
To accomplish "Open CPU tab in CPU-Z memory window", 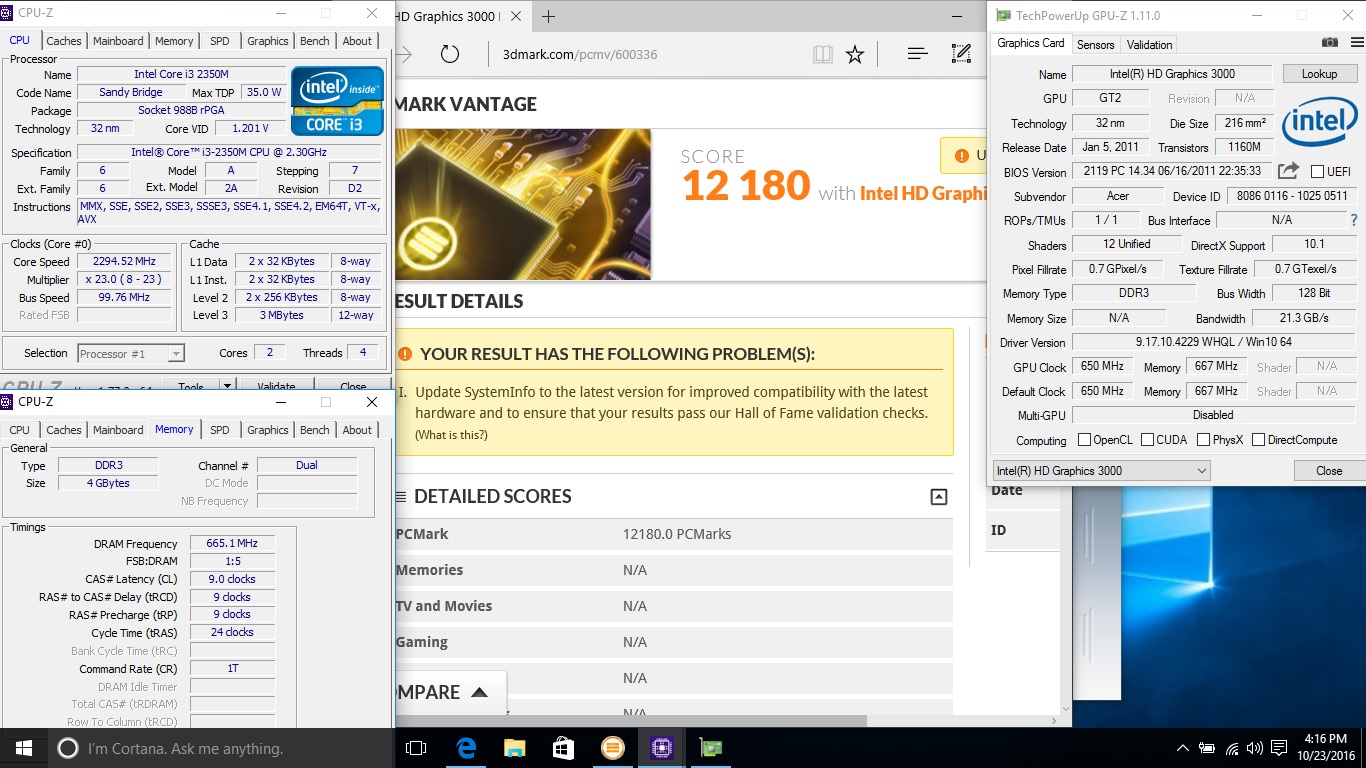I will pyautogui.click(x=20, y=430).
